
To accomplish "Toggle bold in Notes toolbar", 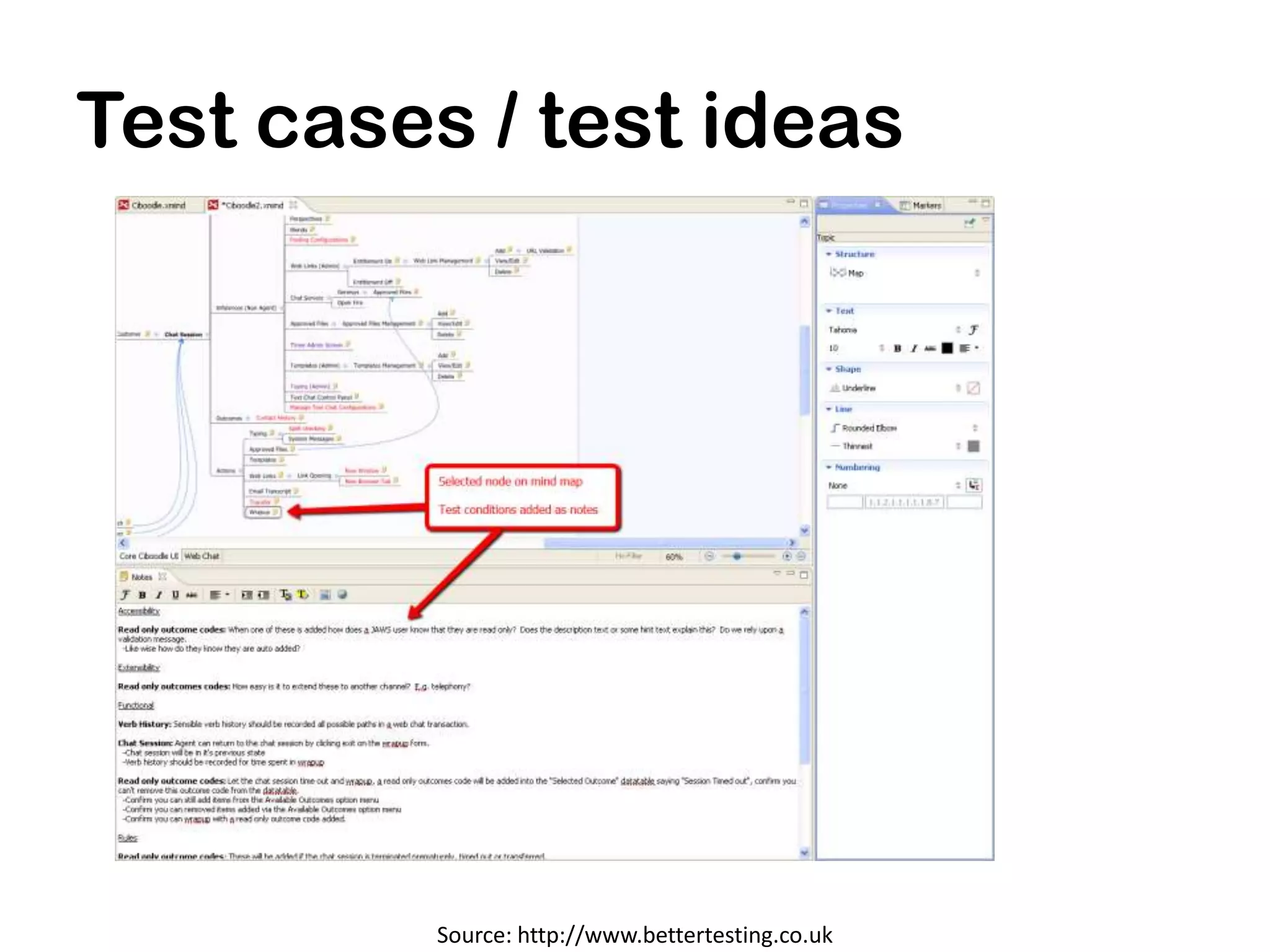I will 142,595.
